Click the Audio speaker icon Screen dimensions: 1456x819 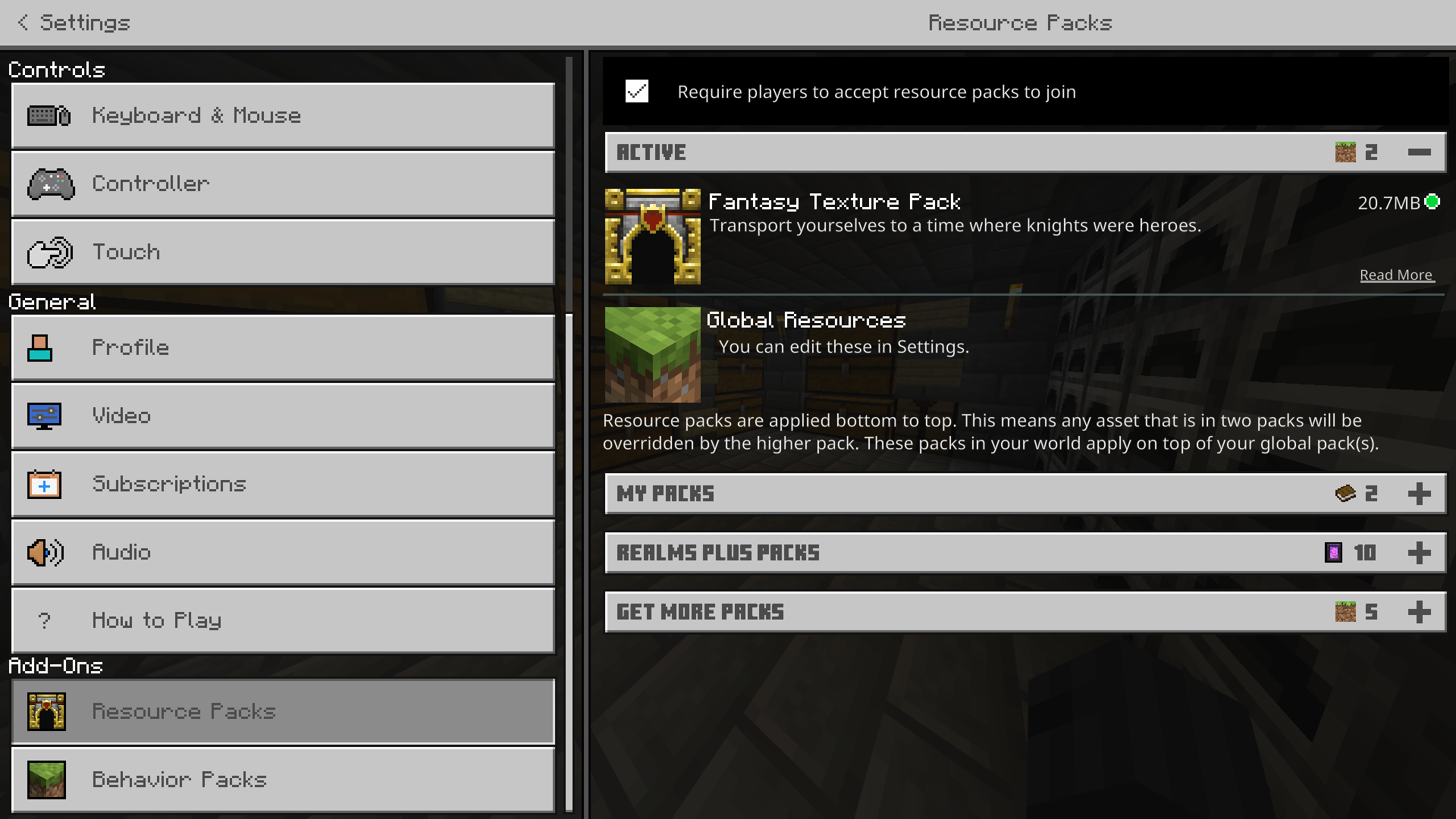pyautogui.click(x=45, y=553)
